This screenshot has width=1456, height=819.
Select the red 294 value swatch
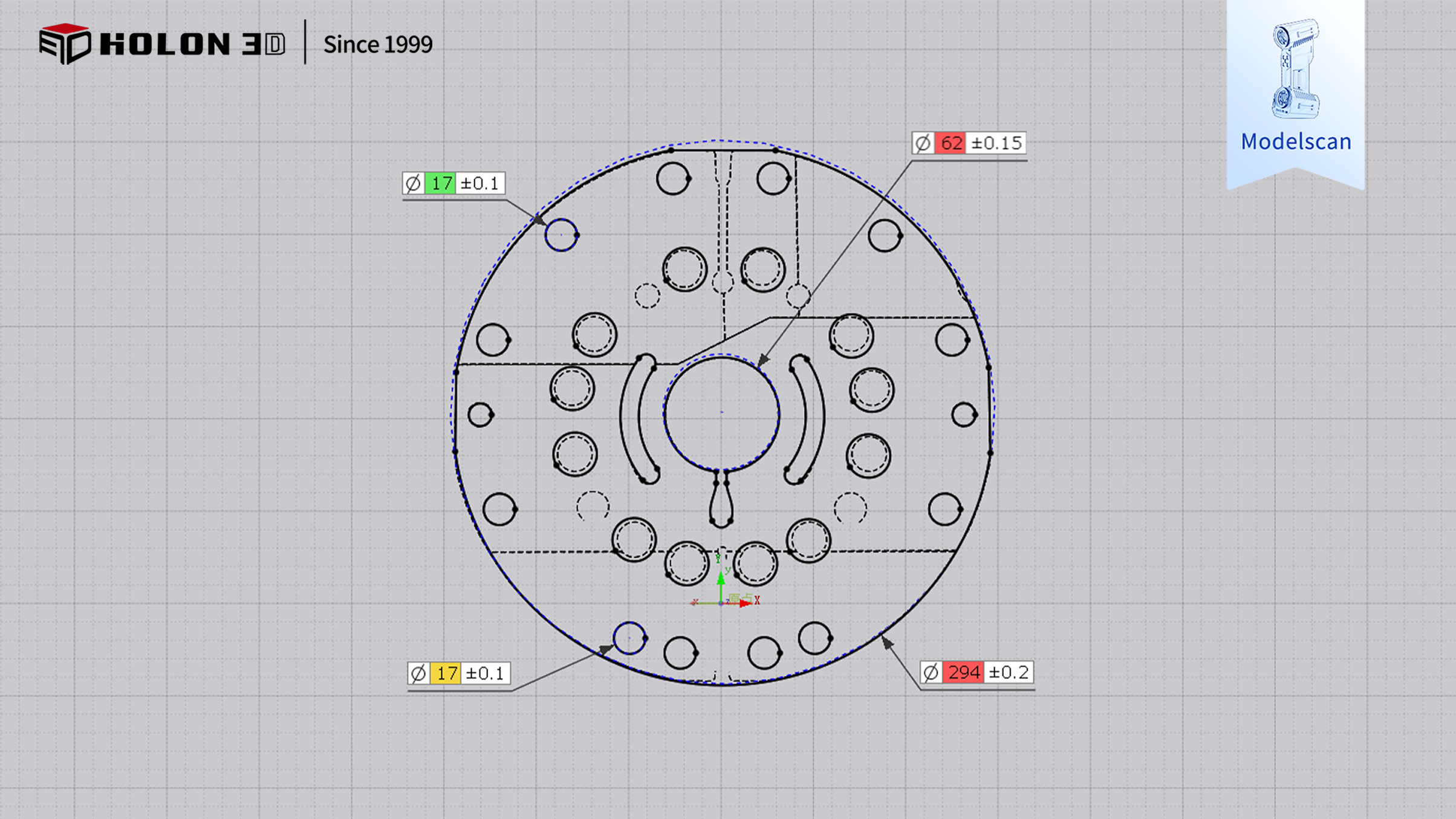coord(963,672)
